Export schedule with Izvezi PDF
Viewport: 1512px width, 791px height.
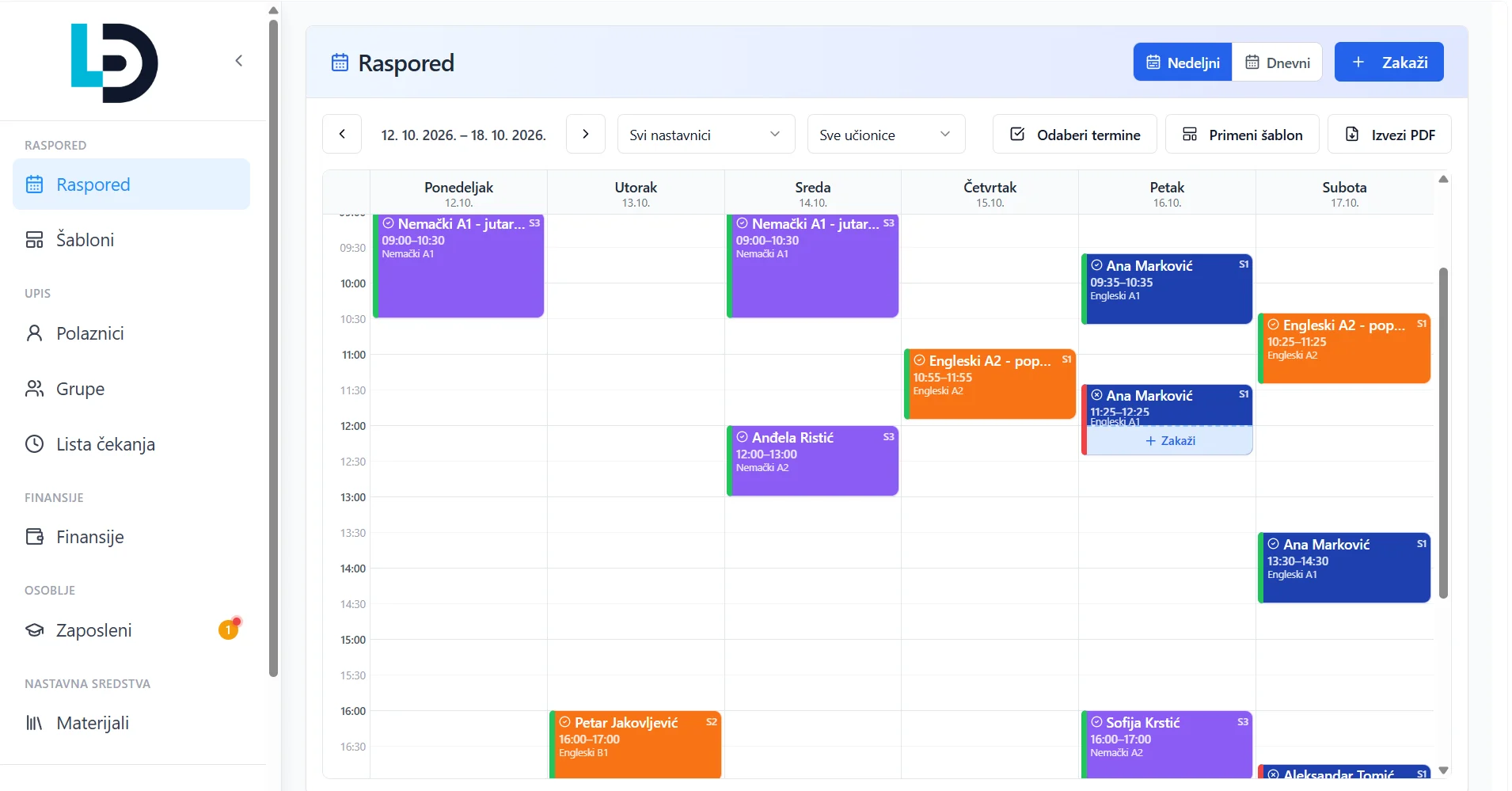(1389, 135)
